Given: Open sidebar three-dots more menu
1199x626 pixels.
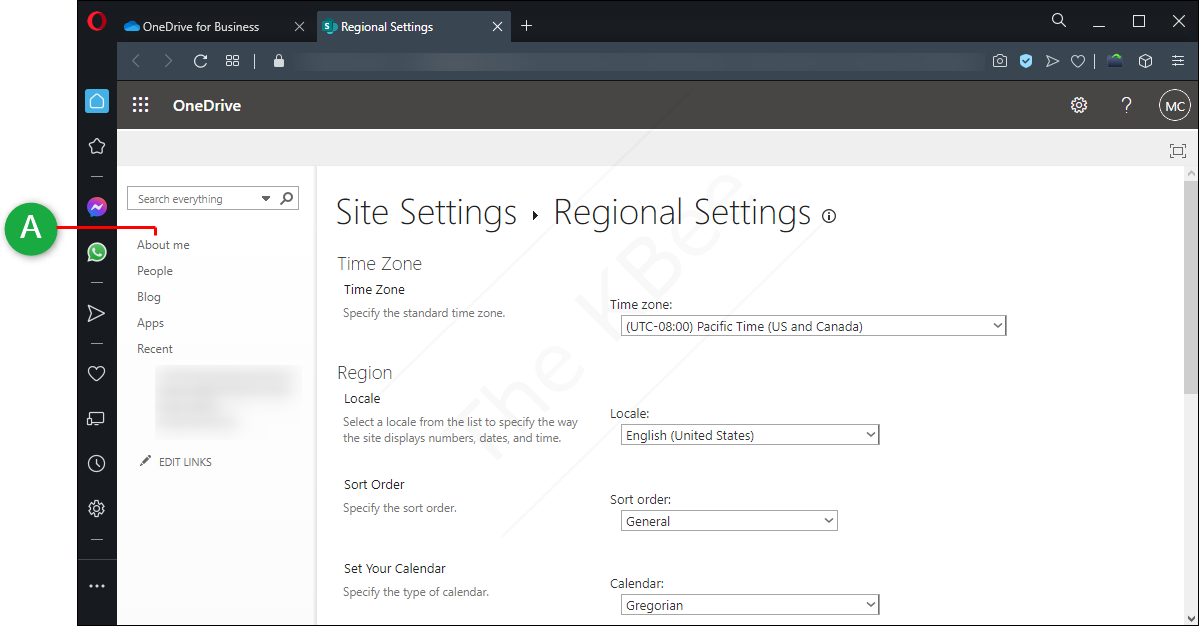Looking at the screenshot, I should pyautogui.click(x=96, y=586).
